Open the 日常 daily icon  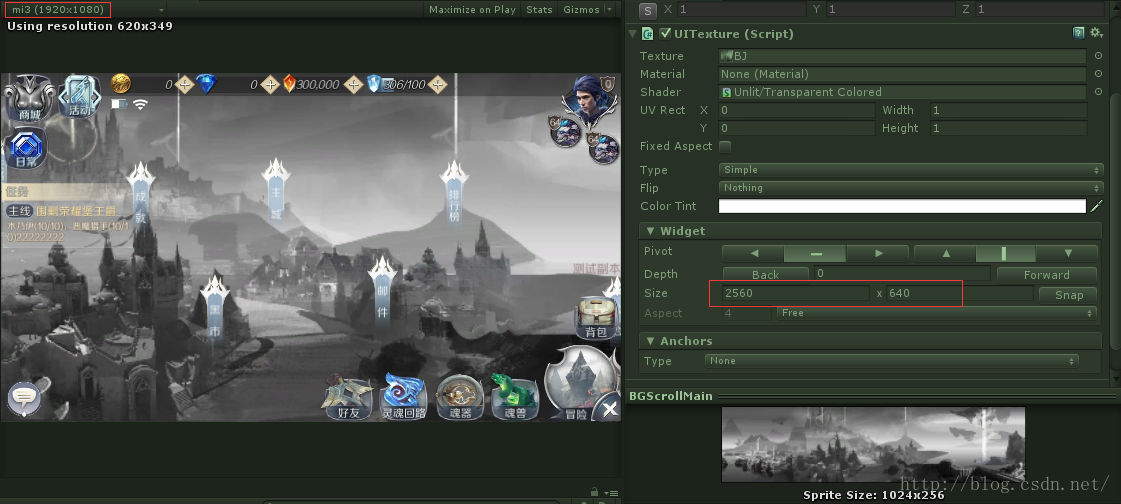coord(26,149)
